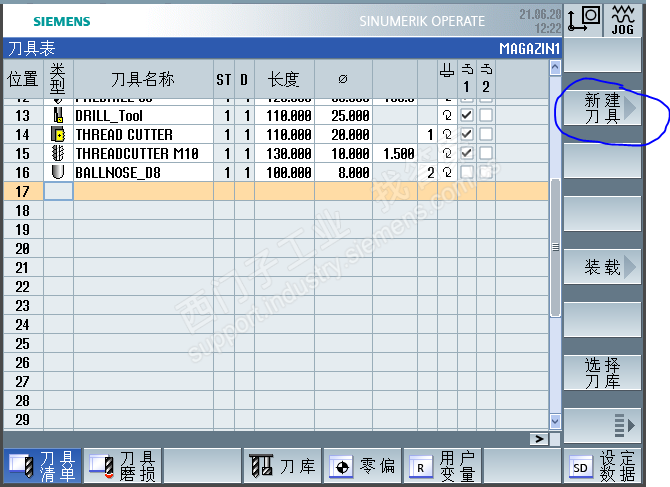670x487 pixels.
Task: Click the machine coordinate icon at top right
Action: pyautogui.click(x=584, y=19)
